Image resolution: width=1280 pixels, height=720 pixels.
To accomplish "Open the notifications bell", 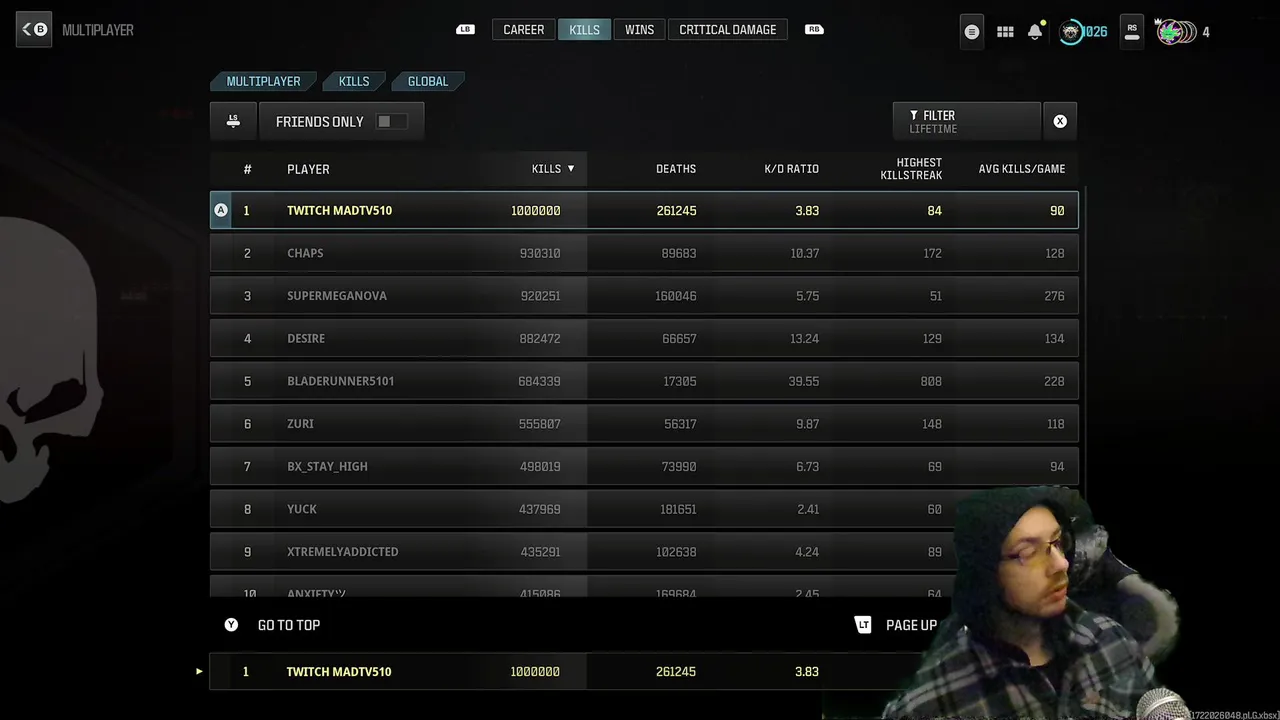I will [1035, 32].
